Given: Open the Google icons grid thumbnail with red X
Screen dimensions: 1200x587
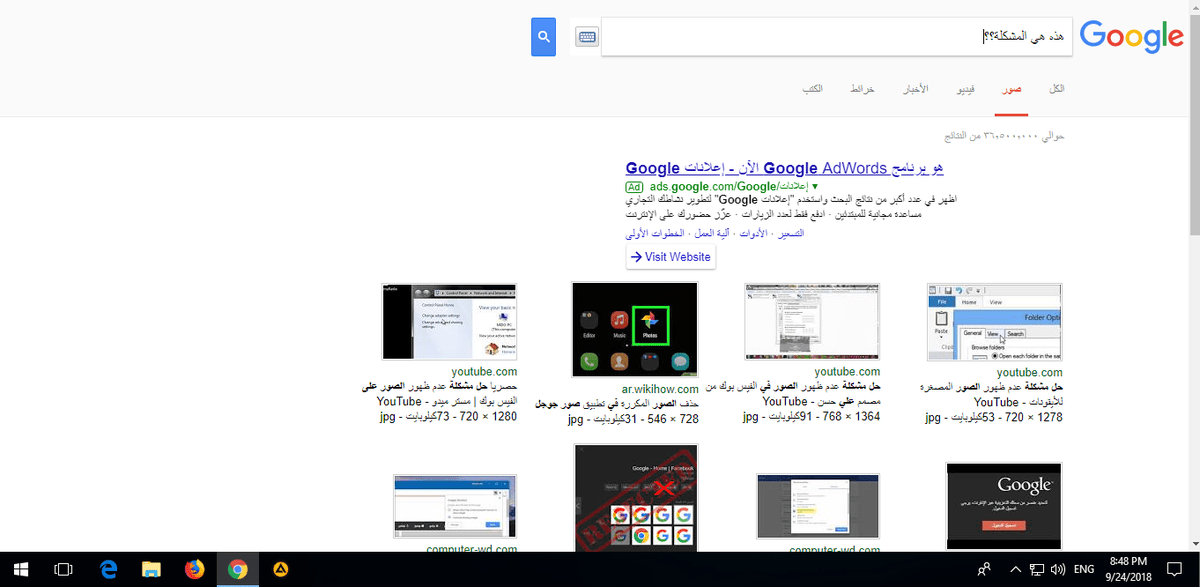Looking at the screenshot, I should pos(636,498).
